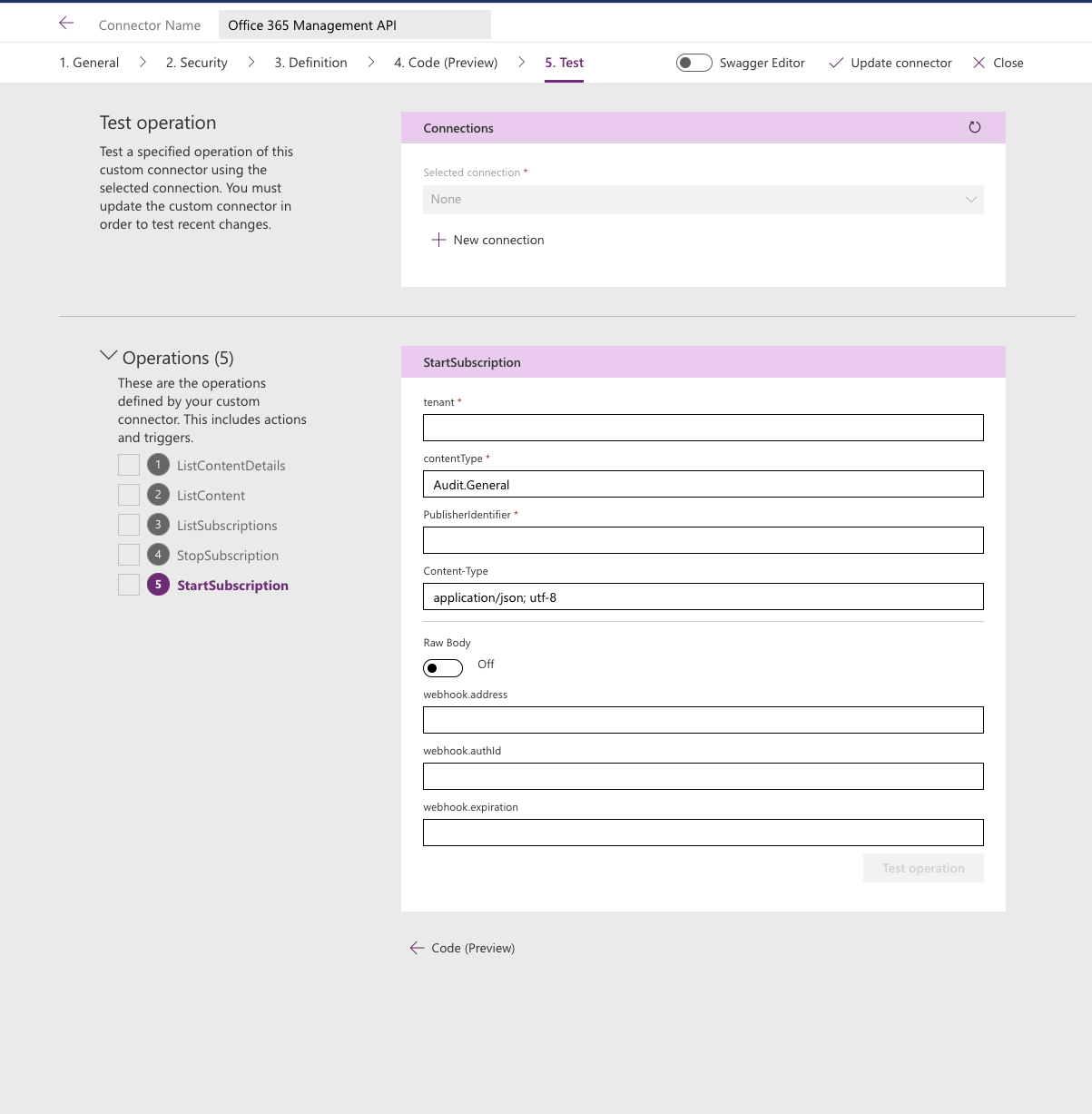Open the 3. Definition tab
This screenshot has width=1092, height=1114.
[x=310, y=62]
